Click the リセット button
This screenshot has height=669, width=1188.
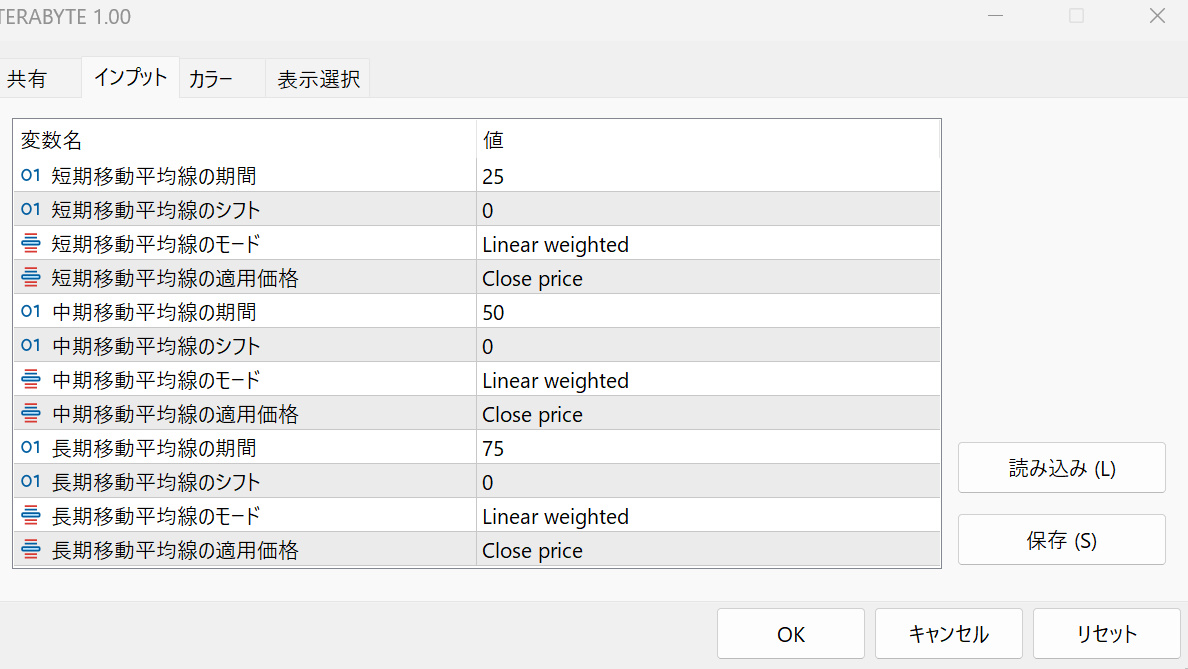point(1106,634)
